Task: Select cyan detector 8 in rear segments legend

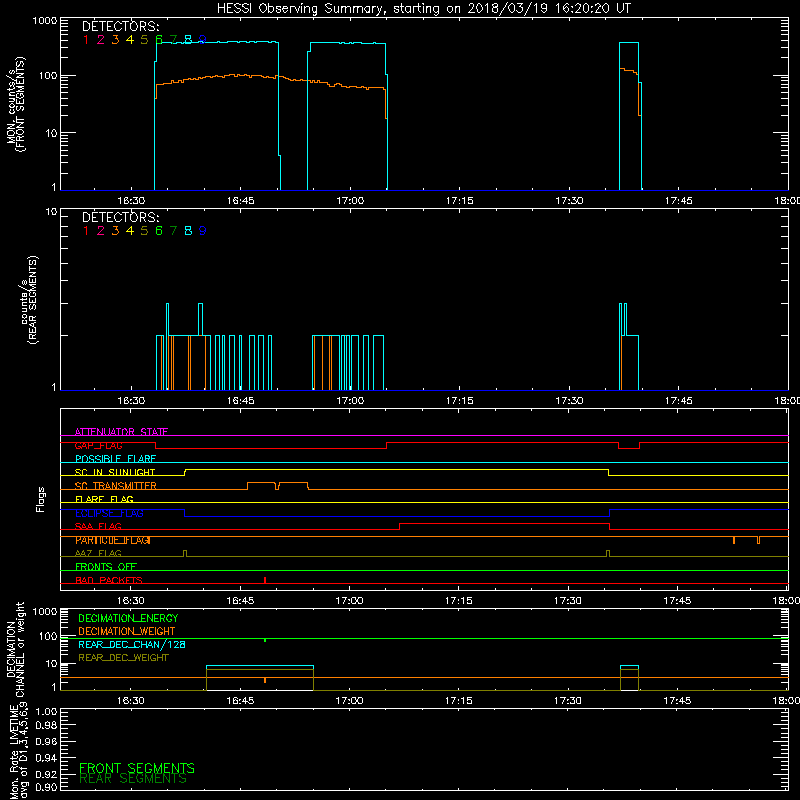Action: (188, 231)
